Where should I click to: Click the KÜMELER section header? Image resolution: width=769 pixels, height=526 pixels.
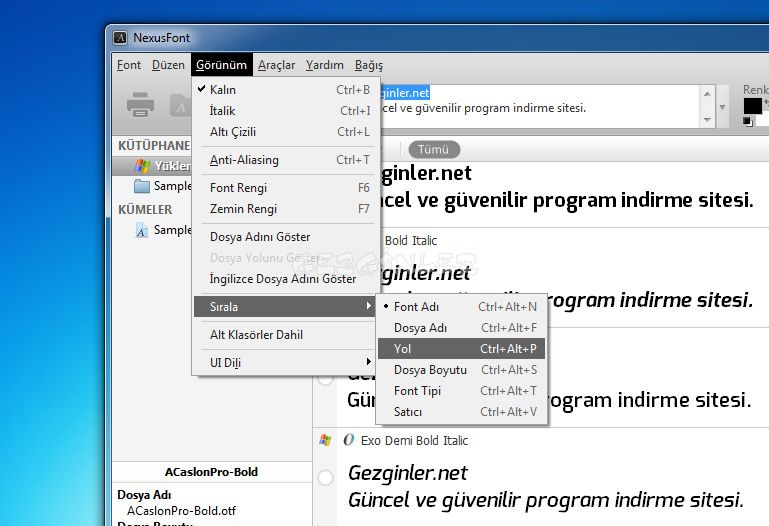coord(145,210)
